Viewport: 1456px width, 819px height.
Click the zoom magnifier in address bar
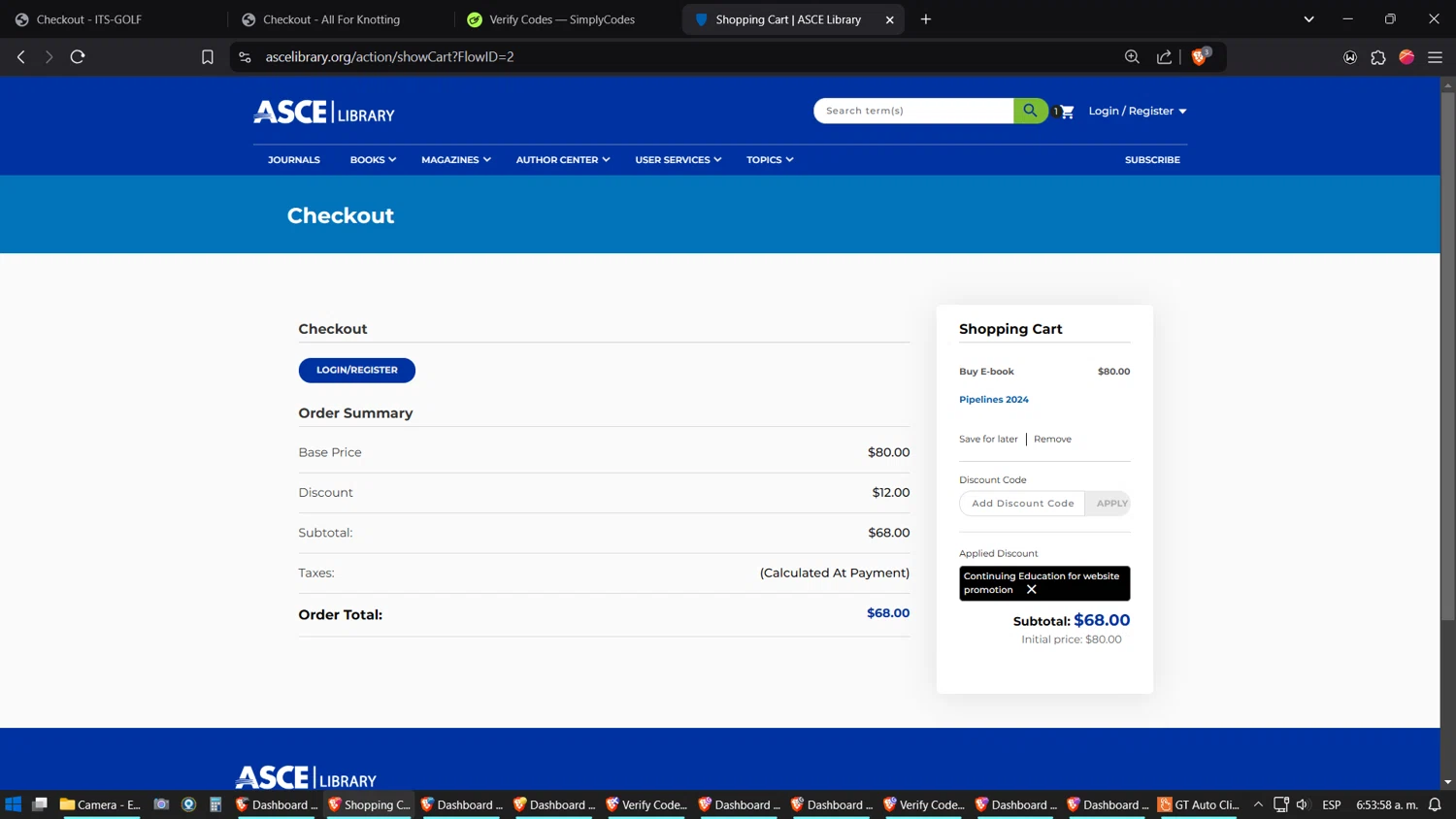pyautogui.click(x=1132, y=57)
